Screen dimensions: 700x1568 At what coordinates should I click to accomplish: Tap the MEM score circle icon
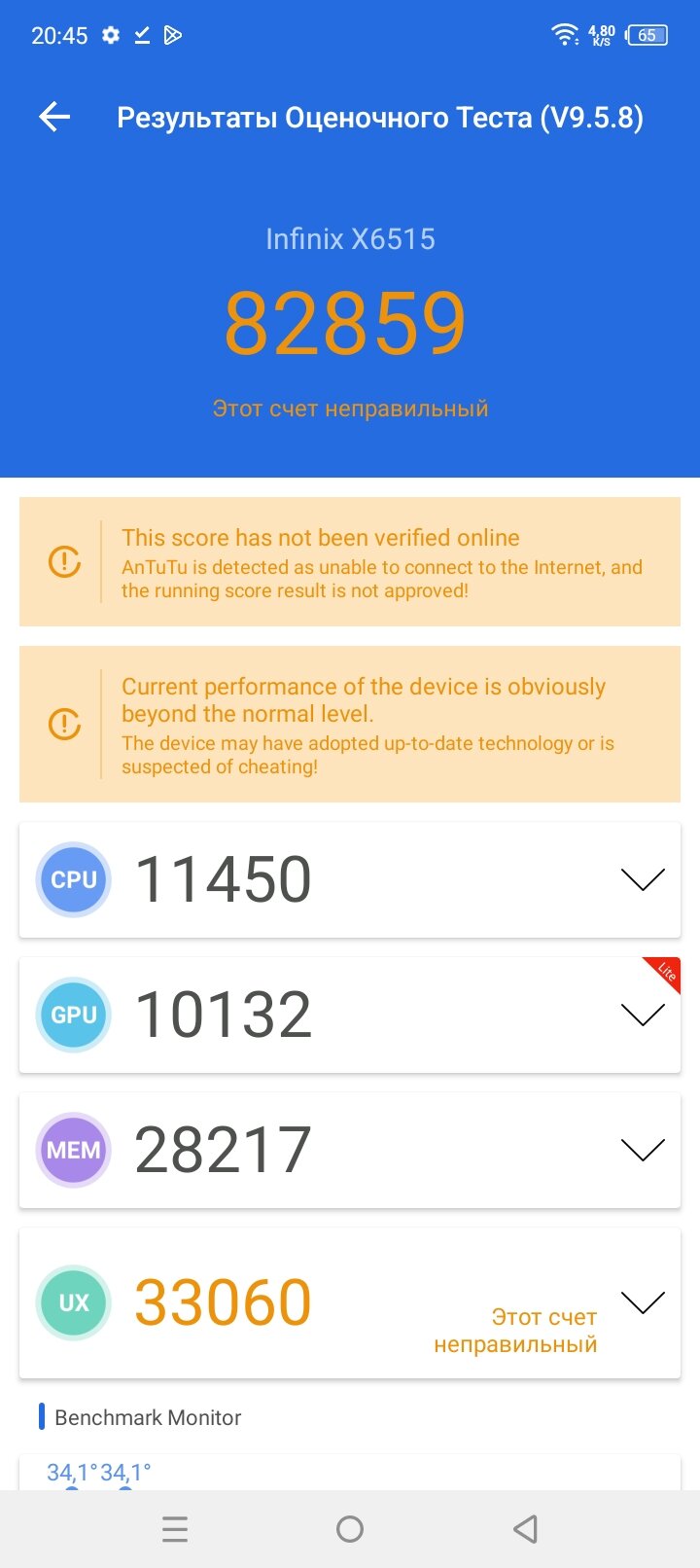(x=74, y=1150)
